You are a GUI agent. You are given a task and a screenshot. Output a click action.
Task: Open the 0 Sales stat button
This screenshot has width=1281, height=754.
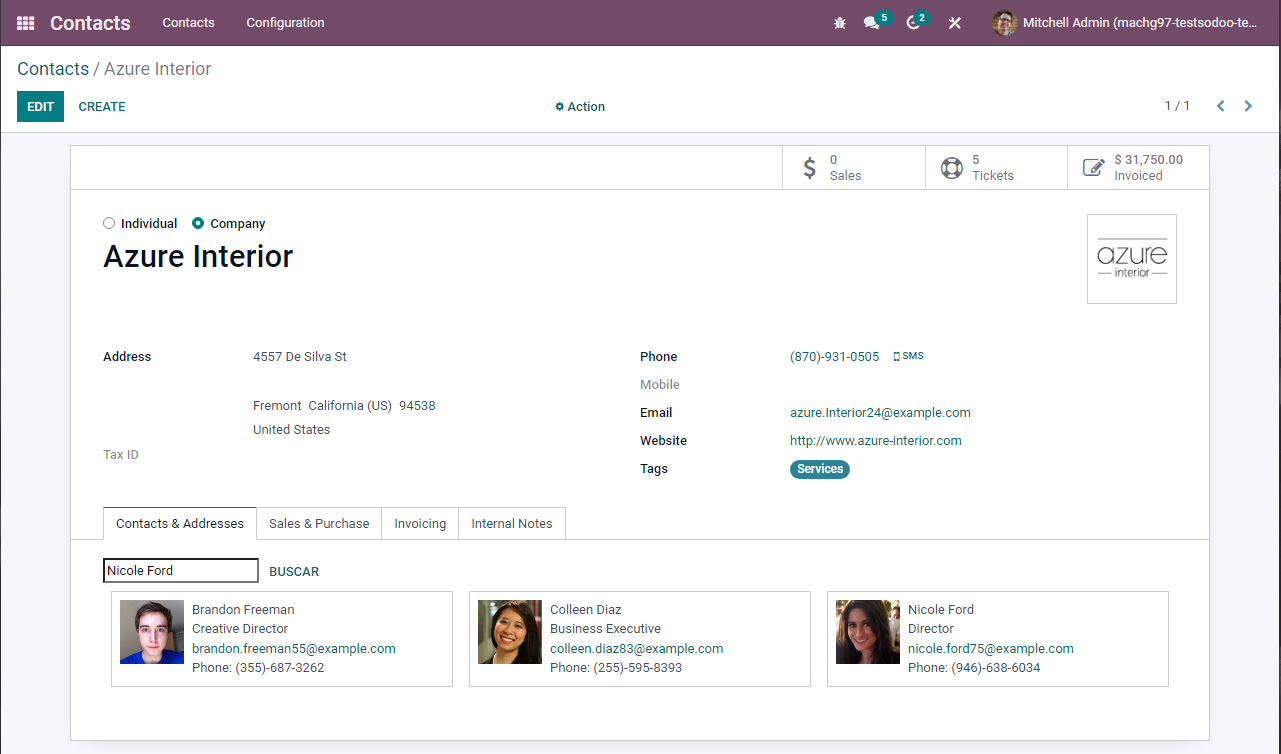[853, 168]
